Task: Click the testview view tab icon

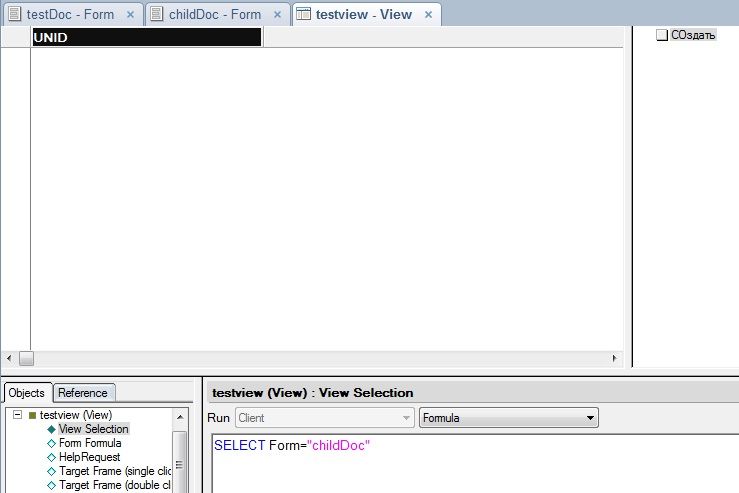Action: click(x=303, y=15)
